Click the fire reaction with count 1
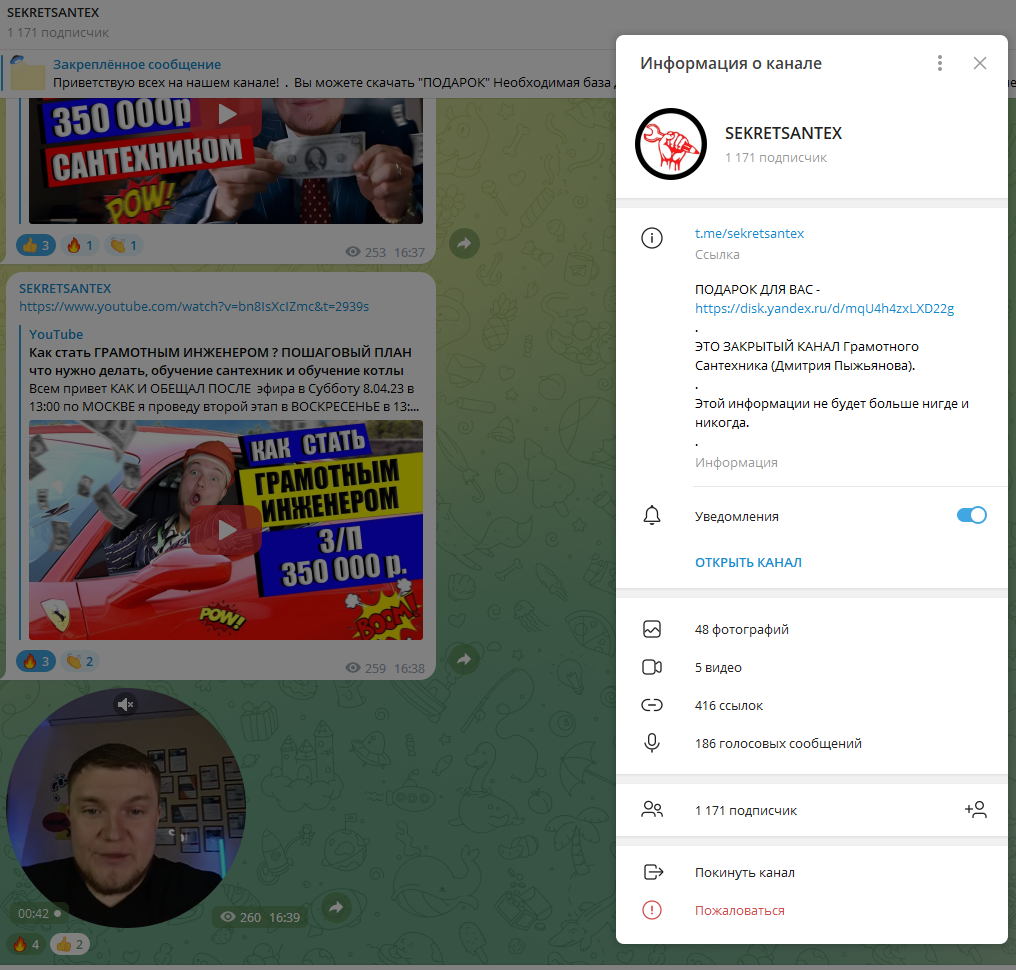This screenshot has height=970, width=1016. [x=80, y=246]
